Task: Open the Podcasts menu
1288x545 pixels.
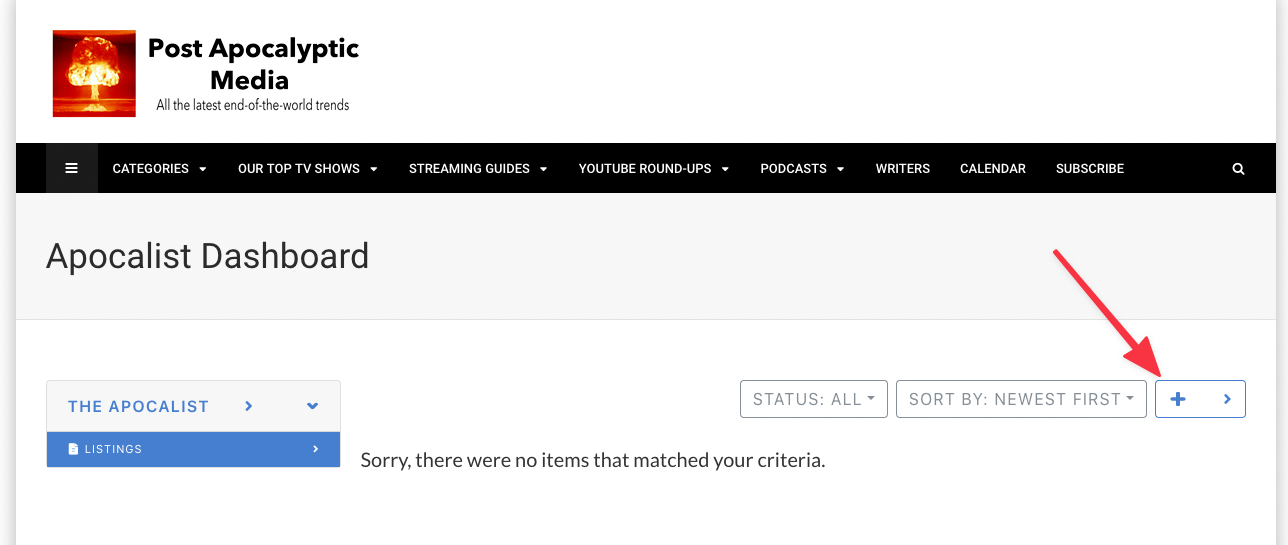Action: point(802,168)
